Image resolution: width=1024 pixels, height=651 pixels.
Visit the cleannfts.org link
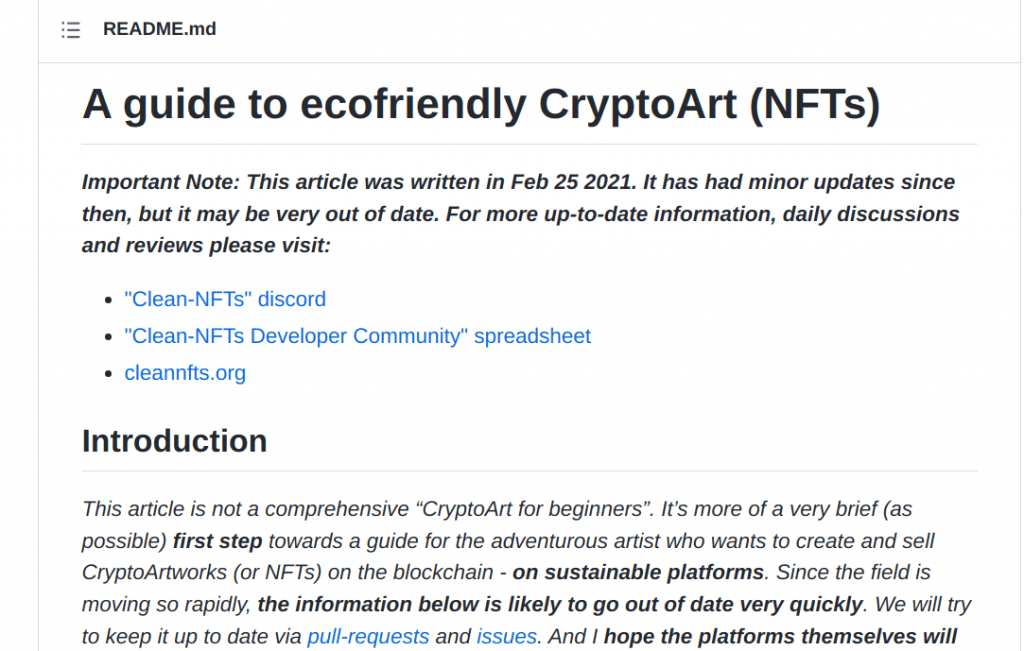tap(185, 373)
